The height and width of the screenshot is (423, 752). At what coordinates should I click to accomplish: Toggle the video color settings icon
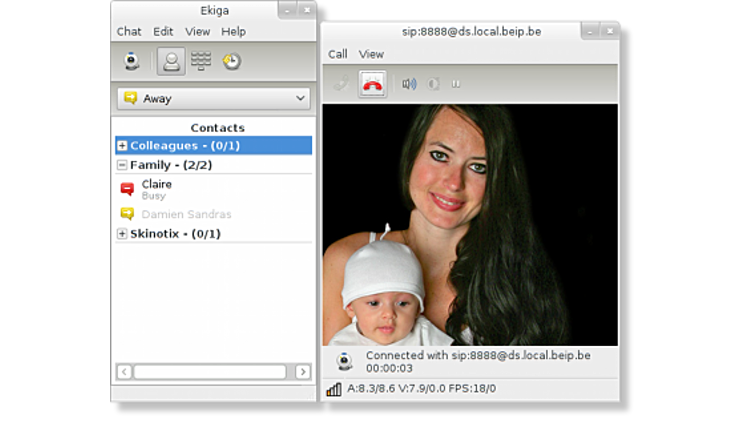point(433,84)
